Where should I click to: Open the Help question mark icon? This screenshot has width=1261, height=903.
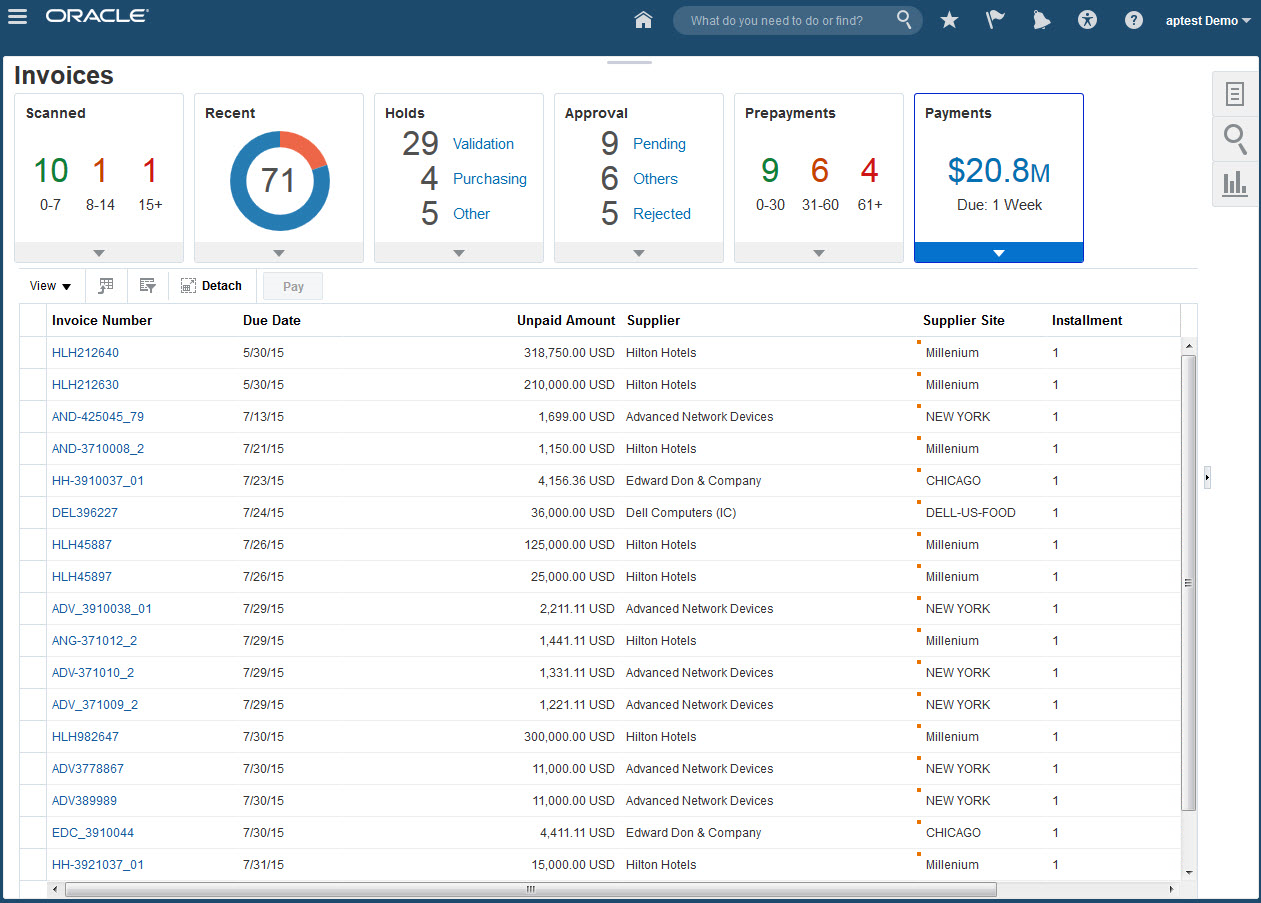(x=1133, y=20)
